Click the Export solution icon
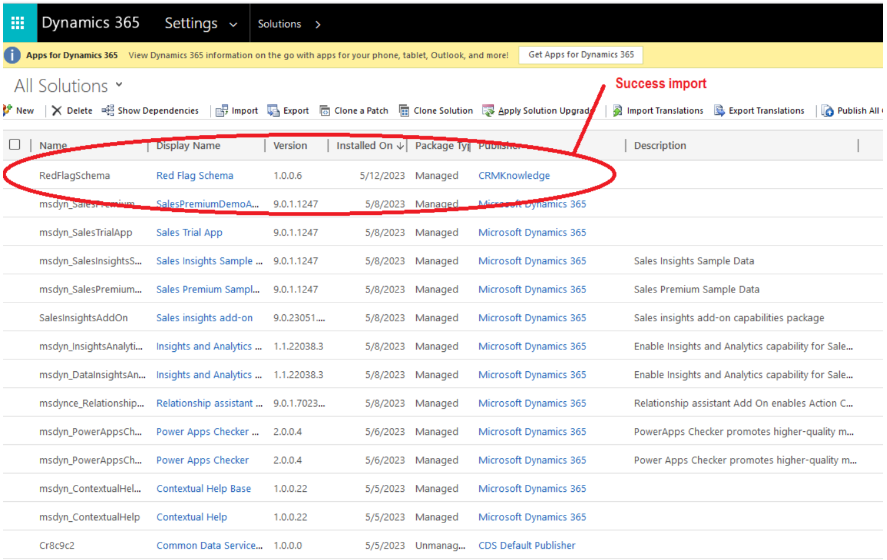 pyautogui.click(x=273, y=111)
